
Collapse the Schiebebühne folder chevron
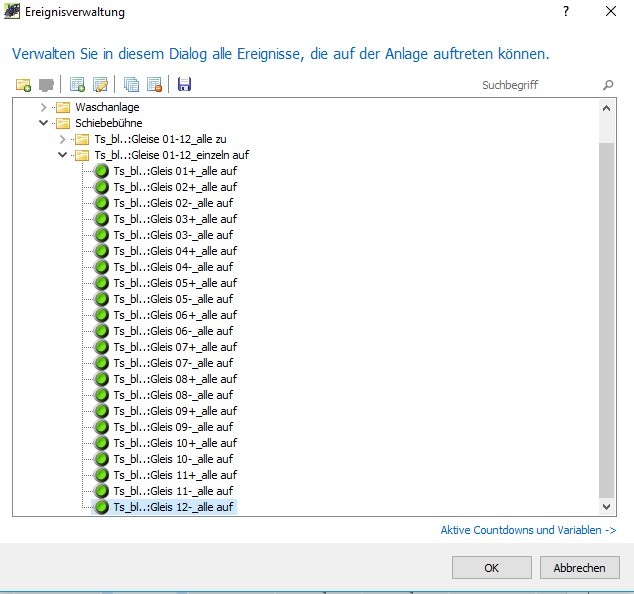pyautogui.click(x=43, y=123)
